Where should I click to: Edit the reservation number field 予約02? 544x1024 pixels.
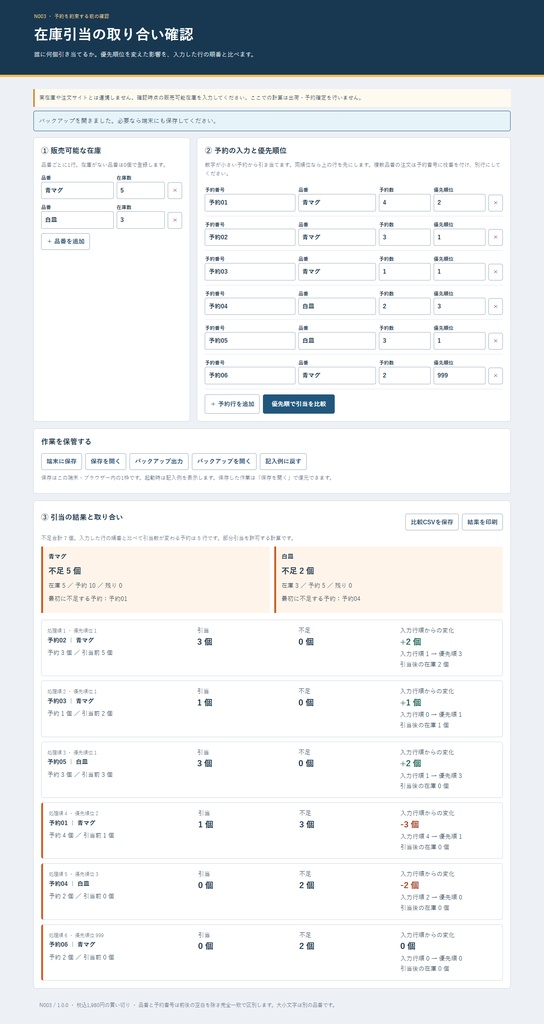250,237
